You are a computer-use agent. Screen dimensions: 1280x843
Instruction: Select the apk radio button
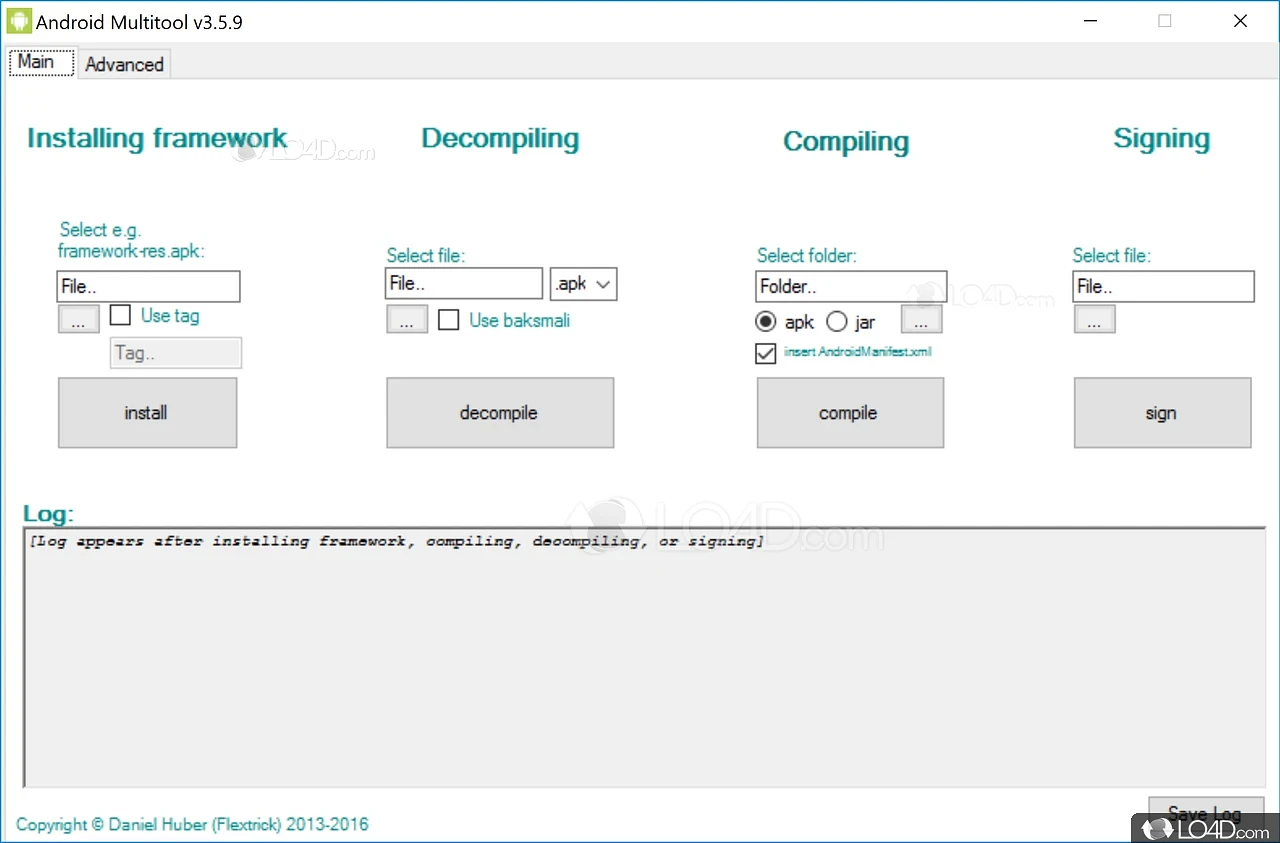[x=766, y=322]
